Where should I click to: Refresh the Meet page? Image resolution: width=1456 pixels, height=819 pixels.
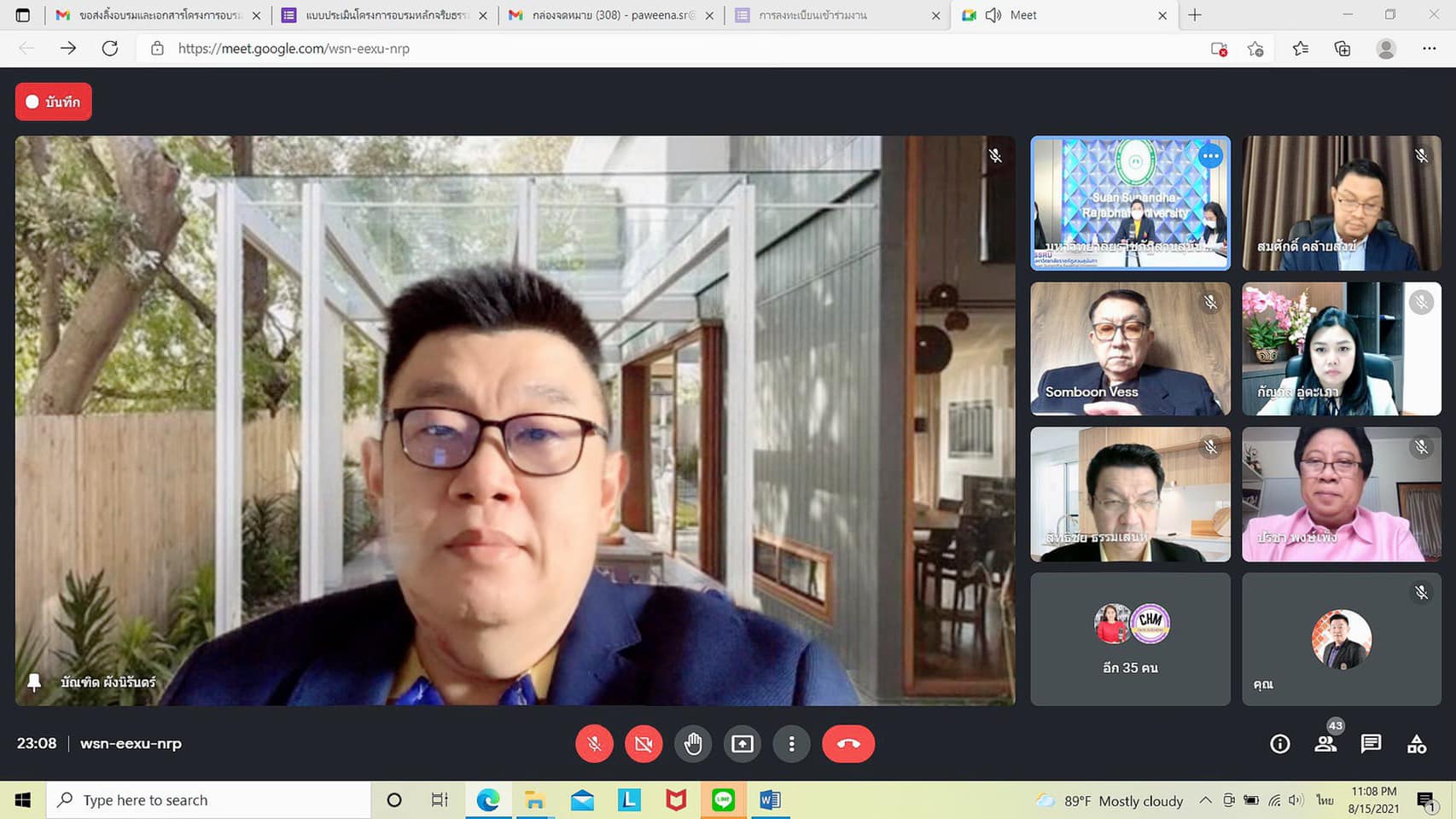tap(110, 49)
